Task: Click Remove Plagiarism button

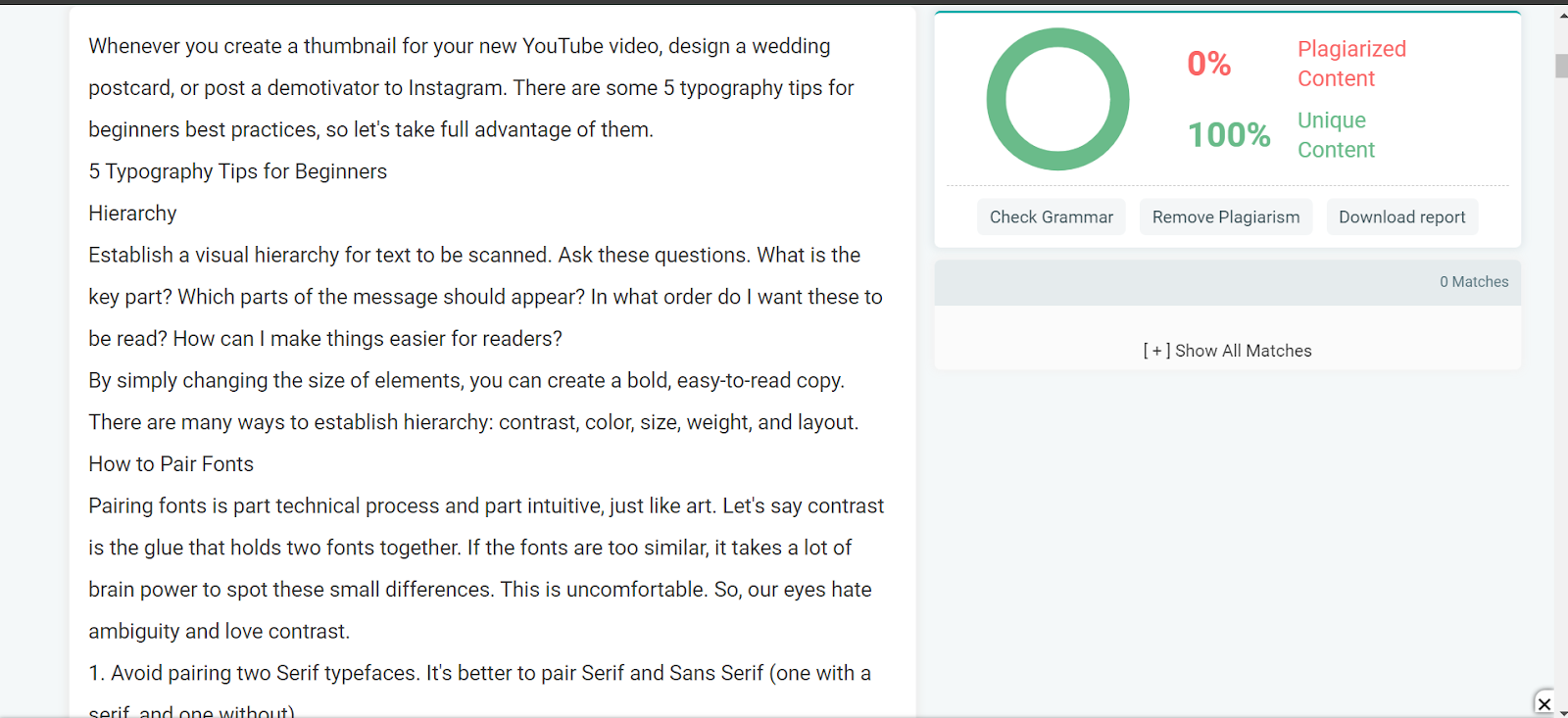Action: [1226, 216]
